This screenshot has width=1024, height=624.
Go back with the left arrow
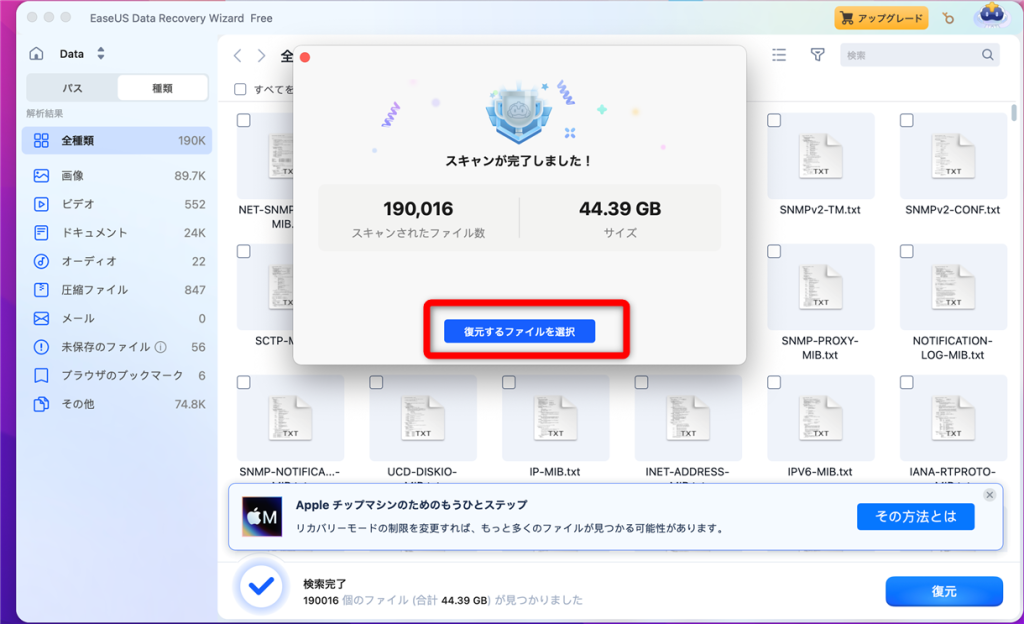pyautogui.click(x=238, y=55)
